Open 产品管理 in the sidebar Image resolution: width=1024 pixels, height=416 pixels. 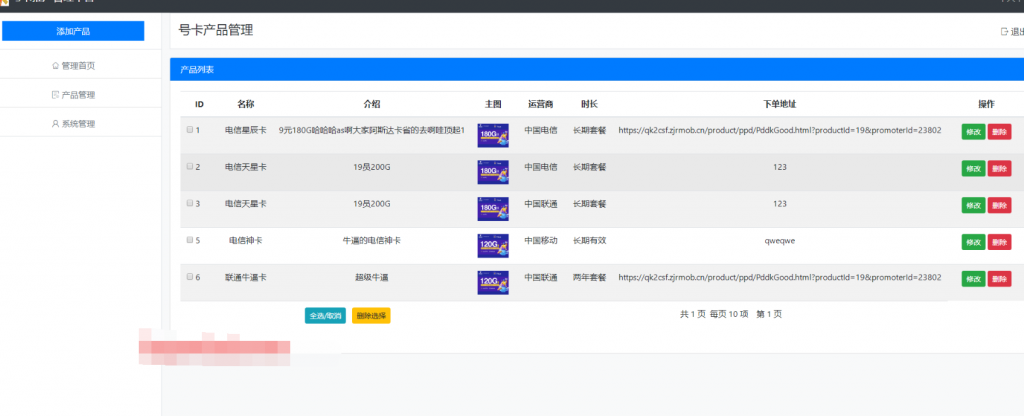[x=73, y=95]
